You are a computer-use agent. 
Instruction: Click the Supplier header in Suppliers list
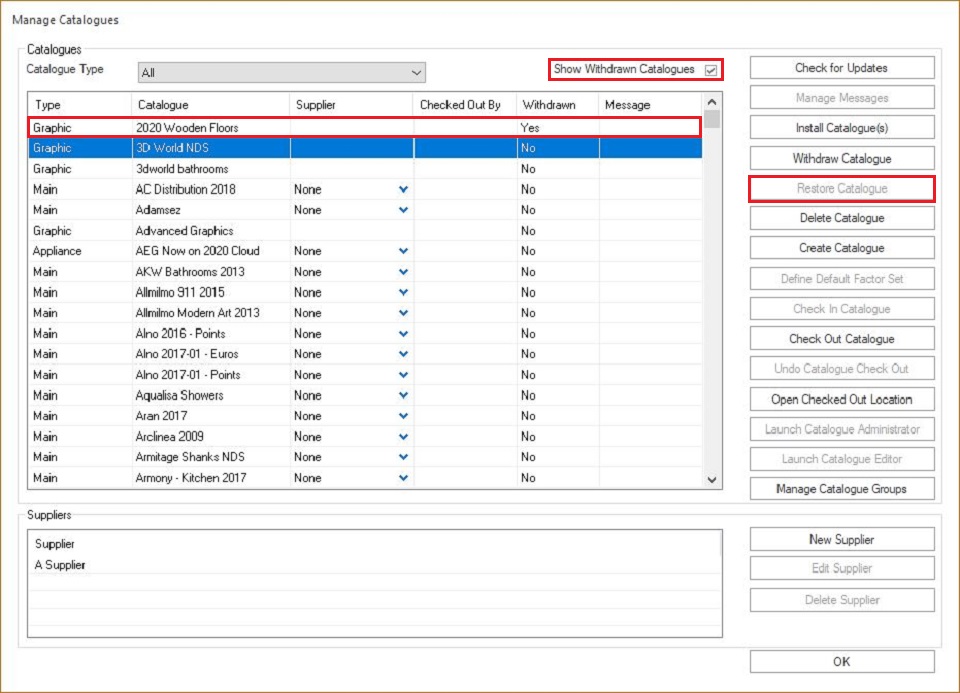pos(54,544)
